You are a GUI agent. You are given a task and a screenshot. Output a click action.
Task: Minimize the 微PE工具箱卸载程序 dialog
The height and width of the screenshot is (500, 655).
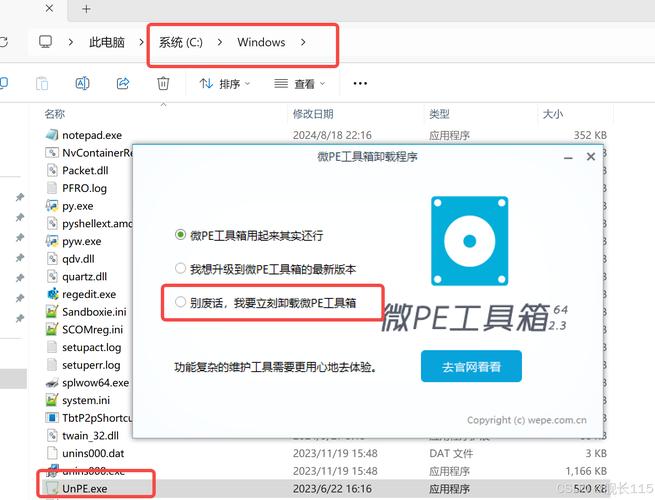[x=568, y=157]
